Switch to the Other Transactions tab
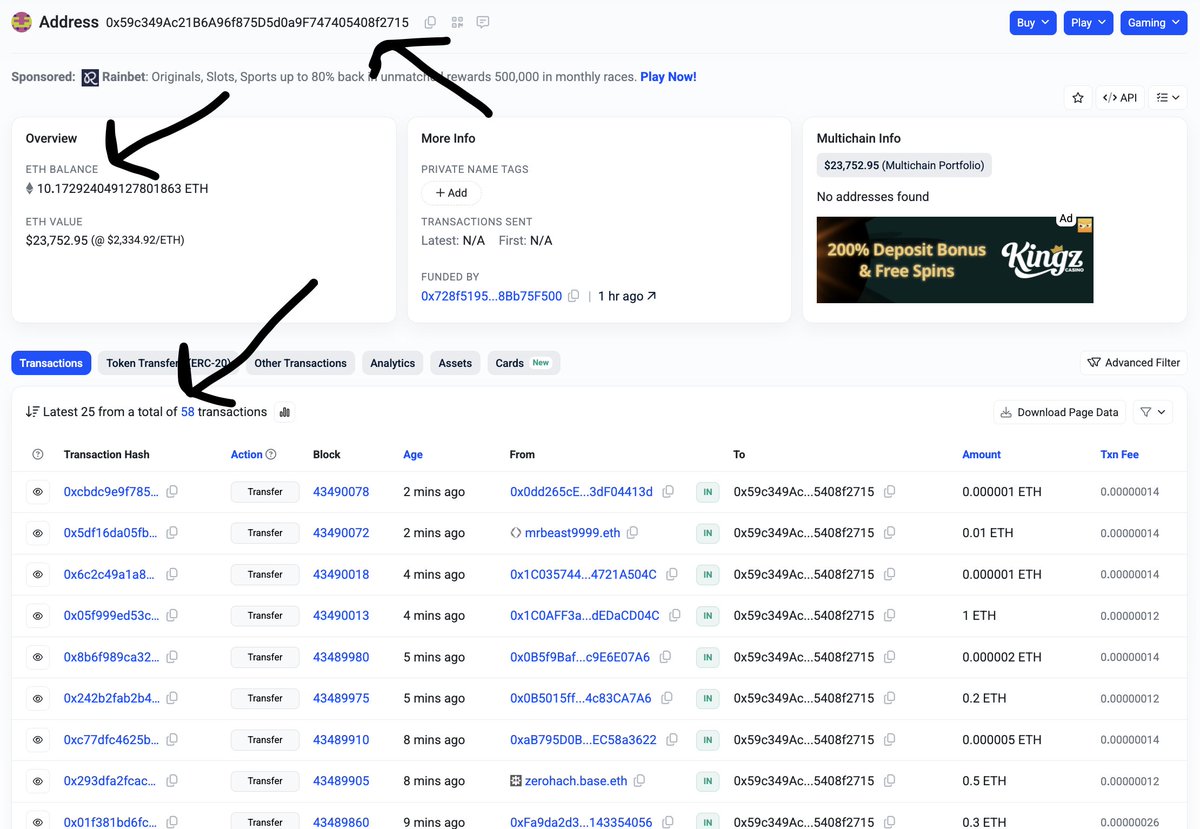1200x829 pixels. (300, 363)
